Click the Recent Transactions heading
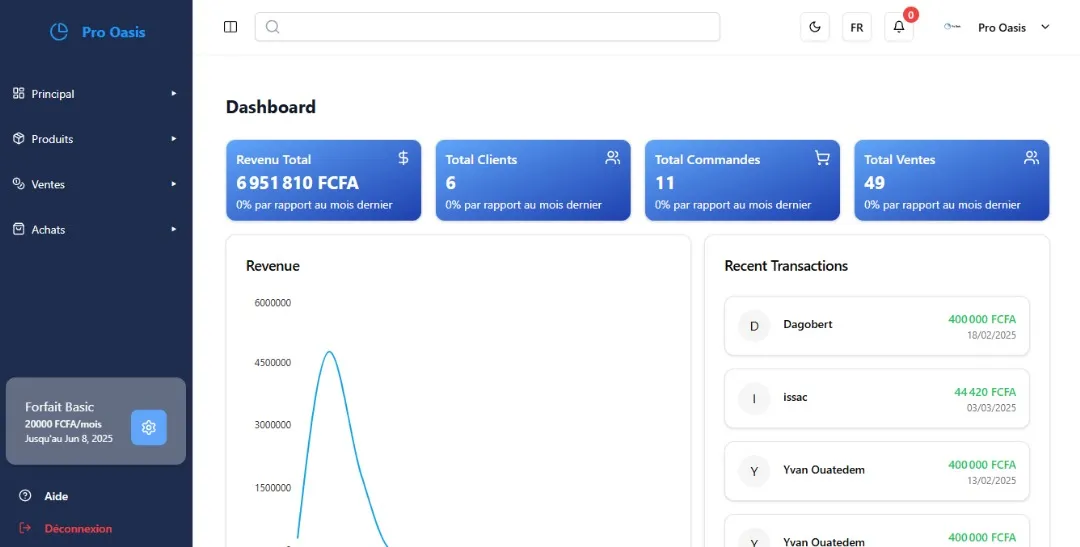 [786, 266]
